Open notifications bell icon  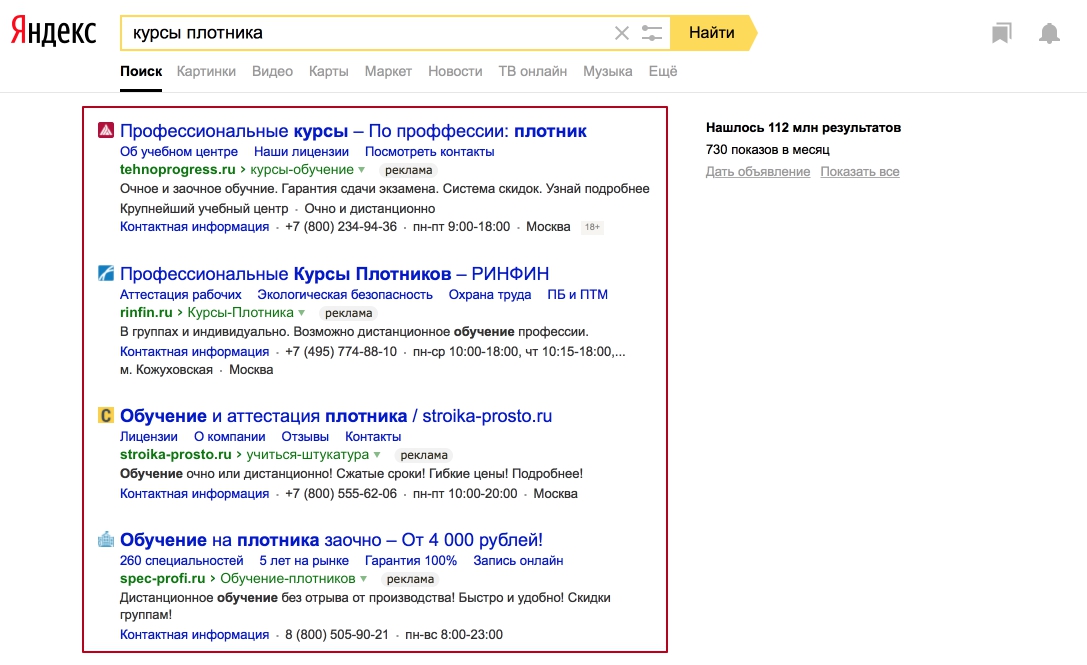coord(1049,33)
